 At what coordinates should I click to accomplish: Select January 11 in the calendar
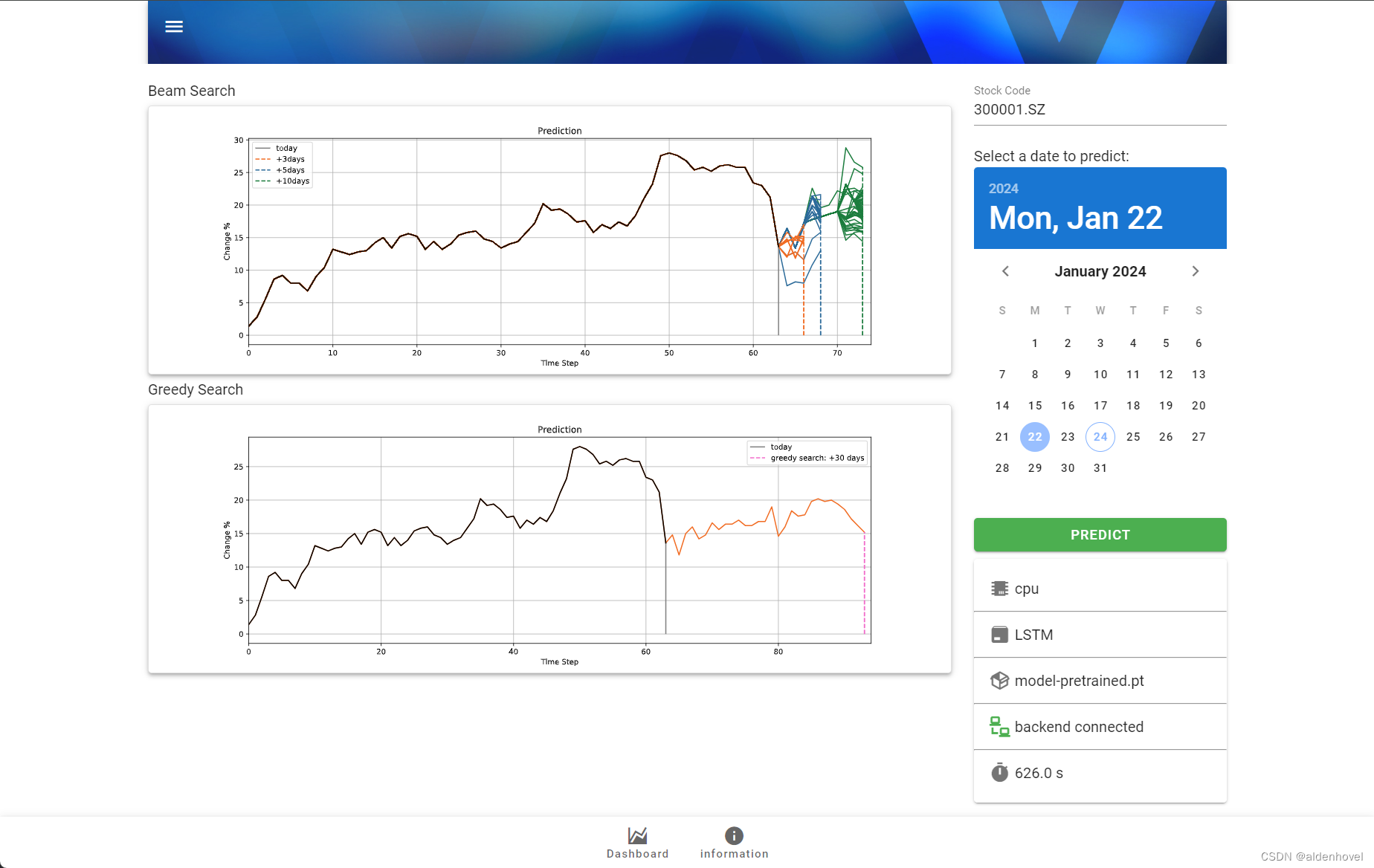[x=1132, y=375]
